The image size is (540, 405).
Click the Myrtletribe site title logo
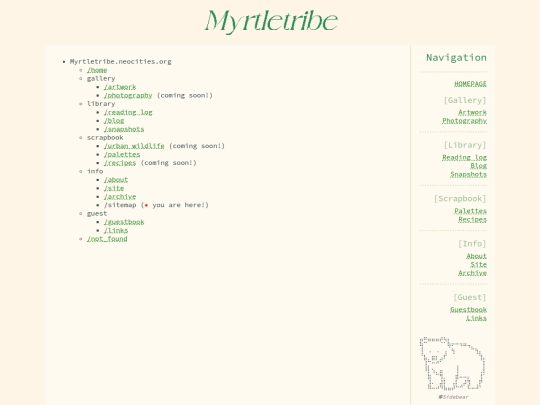[271, 21]
